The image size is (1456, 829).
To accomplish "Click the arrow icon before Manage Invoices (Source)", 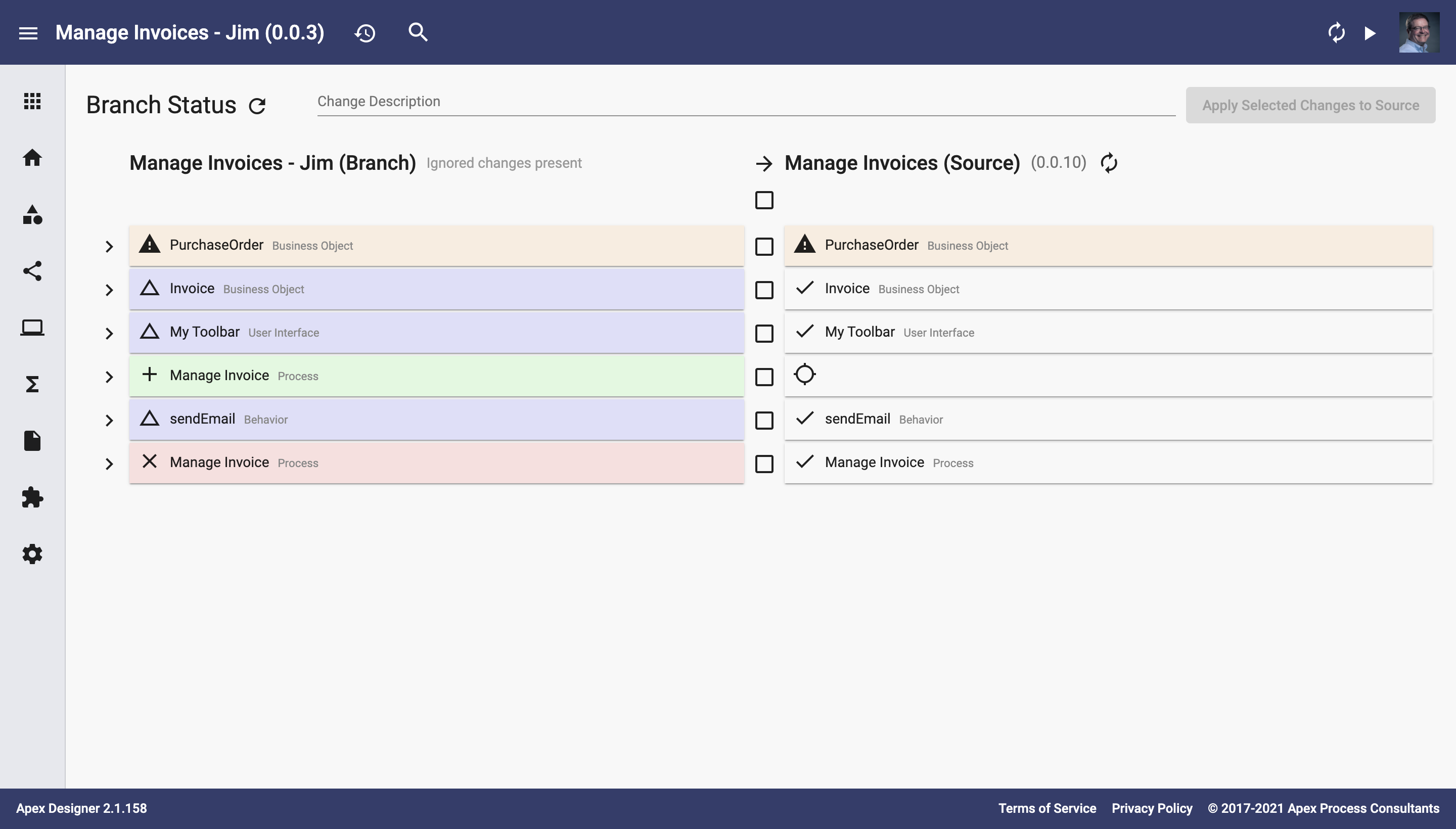I will coord(763,164).
